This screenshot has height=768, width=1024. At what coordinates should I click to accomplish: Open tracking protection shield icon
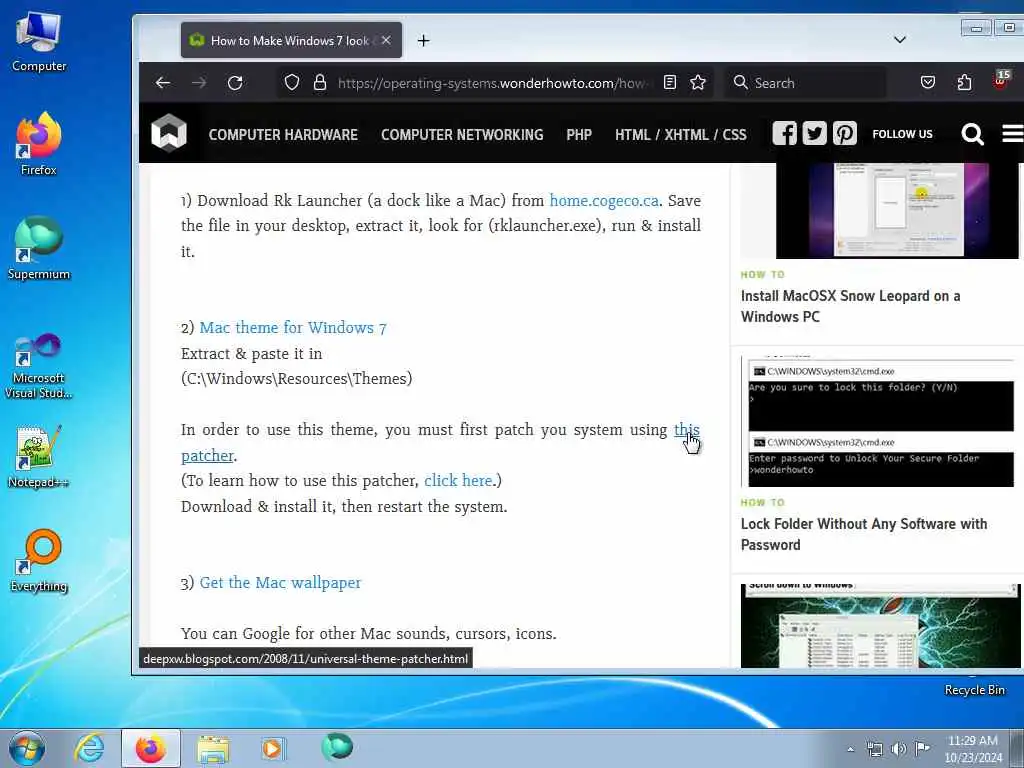pos(292,83)
